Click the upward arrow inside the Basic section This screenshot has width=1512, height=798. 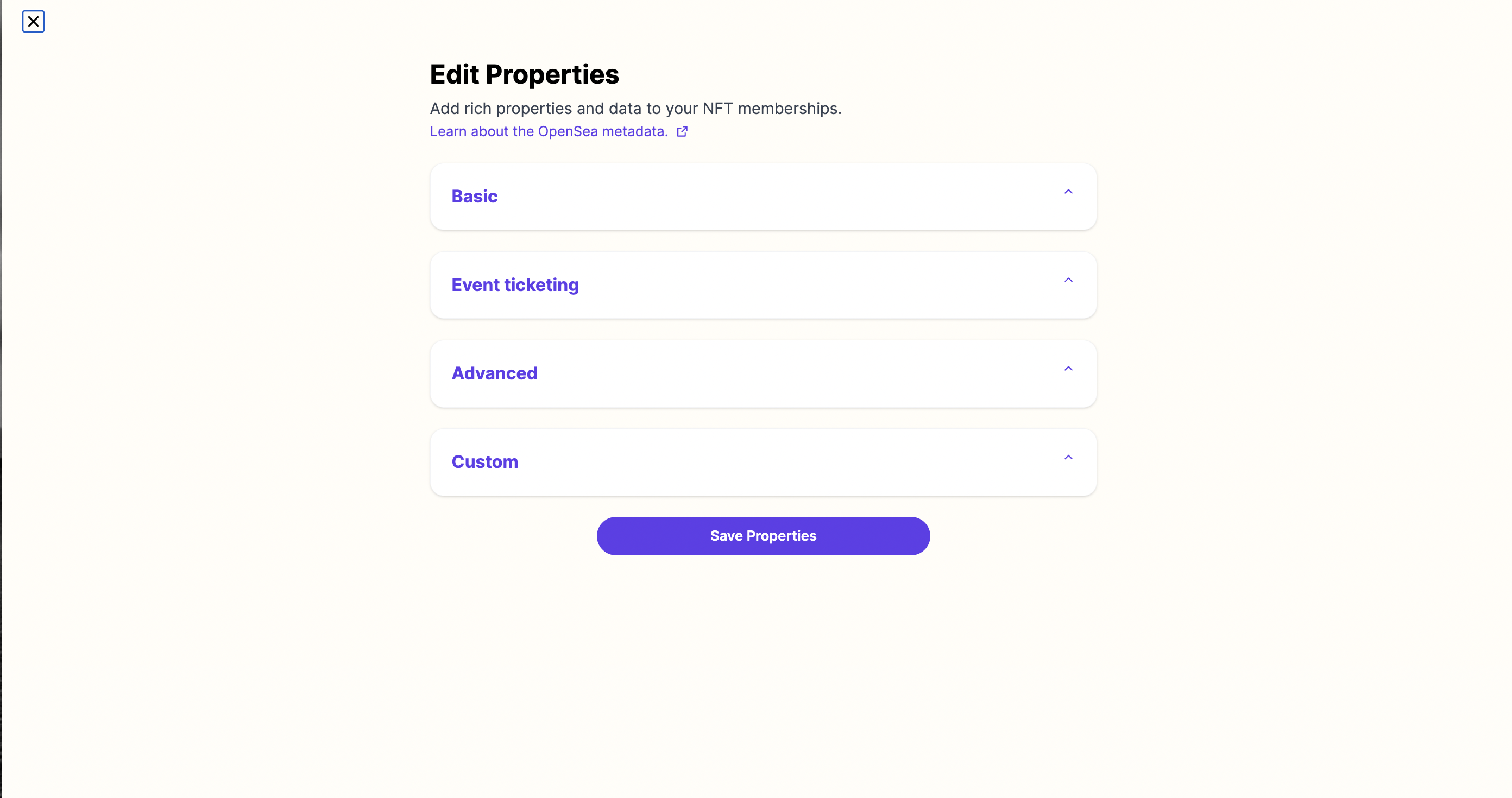click(1068, 191)
